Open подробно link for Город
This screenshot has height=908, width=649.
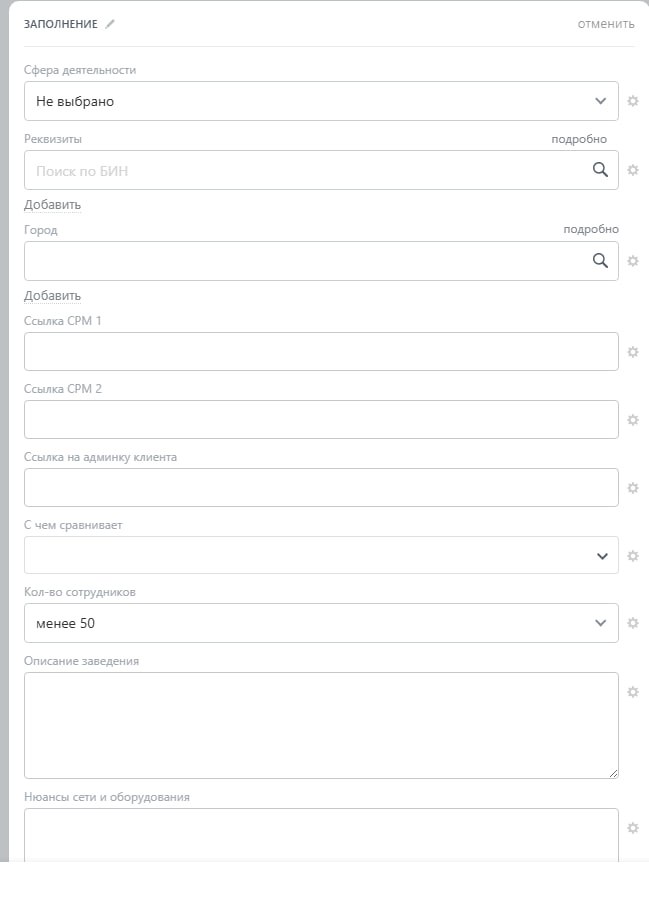coord(590,229)
